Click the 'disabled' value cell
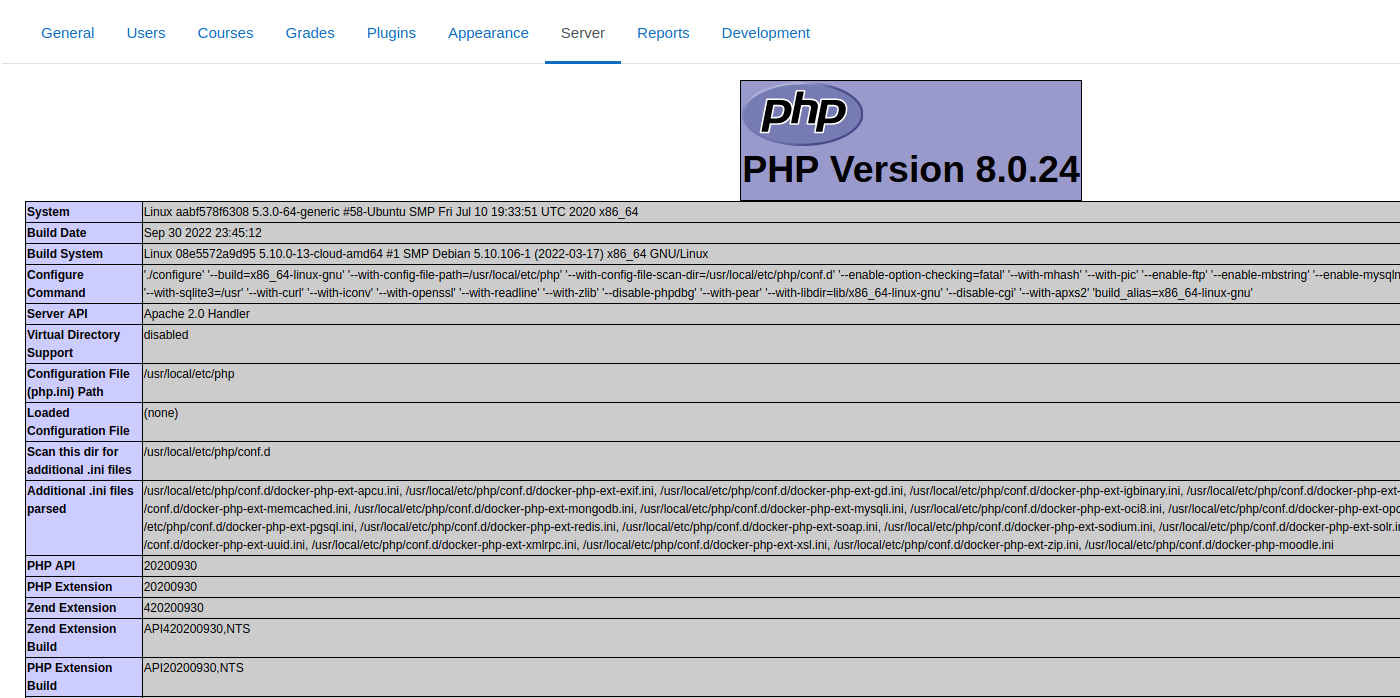 click(x=771, y=344)
